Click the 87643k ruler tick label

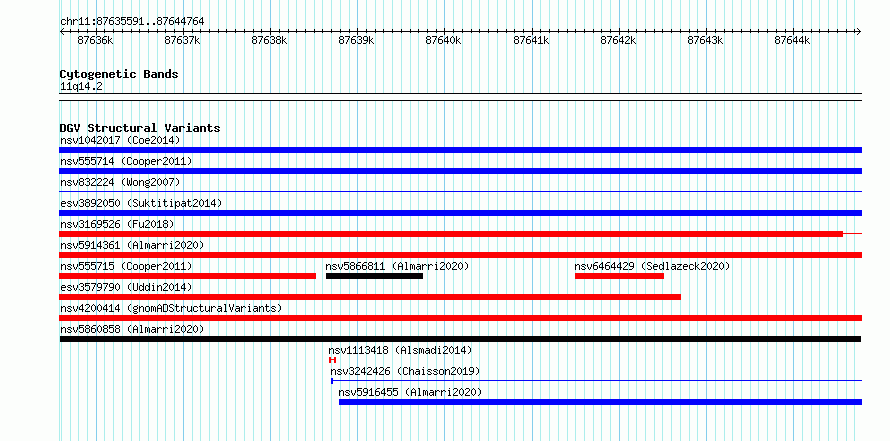(x=705, y=40)
